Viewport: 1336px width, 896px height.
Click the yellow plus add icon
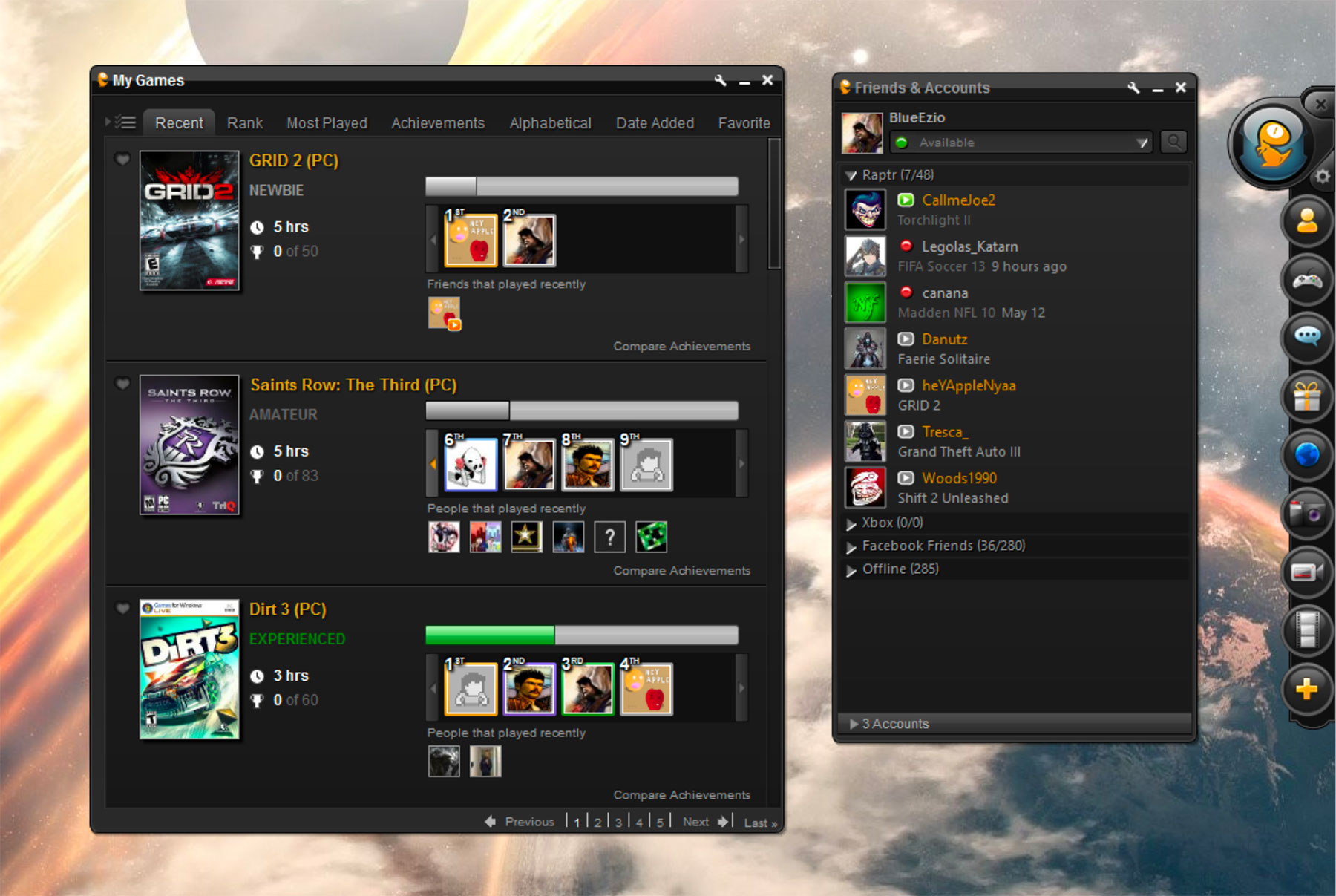pyautogui.click(x=1307, y=689)
